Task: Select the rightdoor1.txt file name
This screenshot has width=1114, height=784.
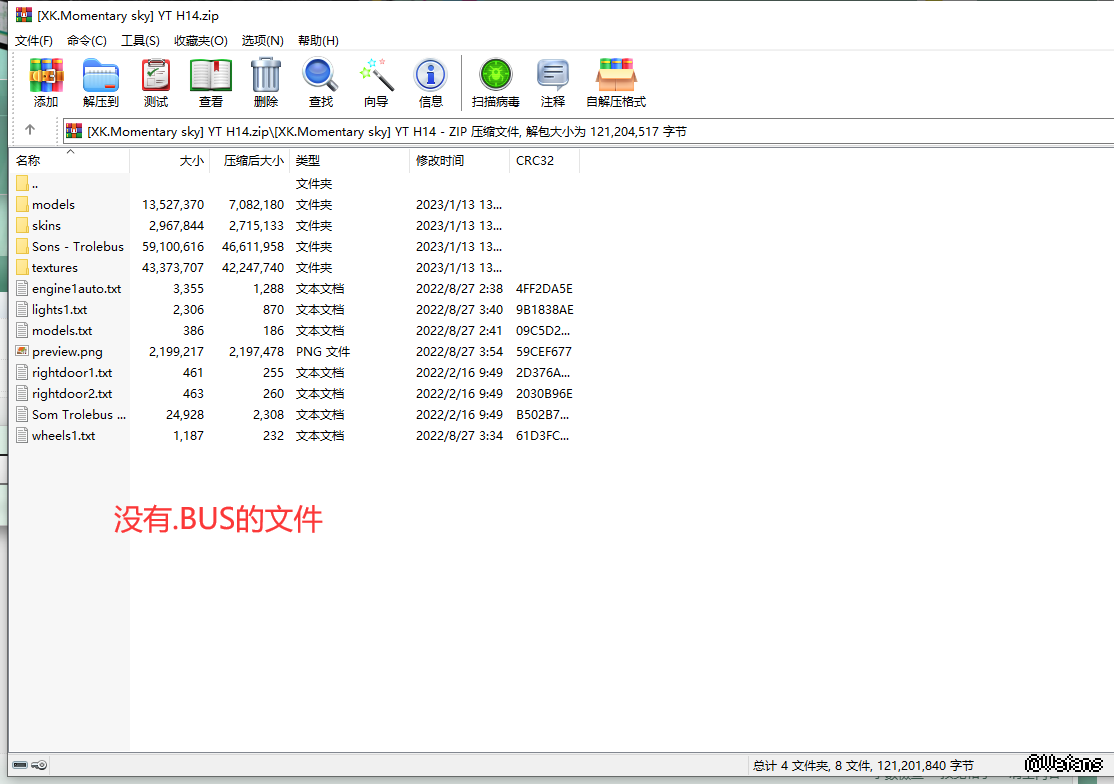Action: [x=72, y=373]
